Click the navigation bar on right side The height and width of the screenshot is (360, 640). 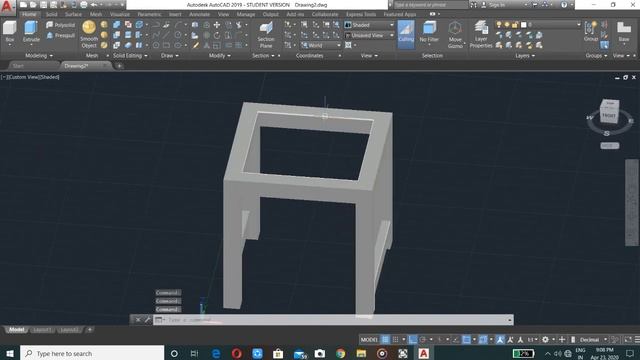pos(632,203)
